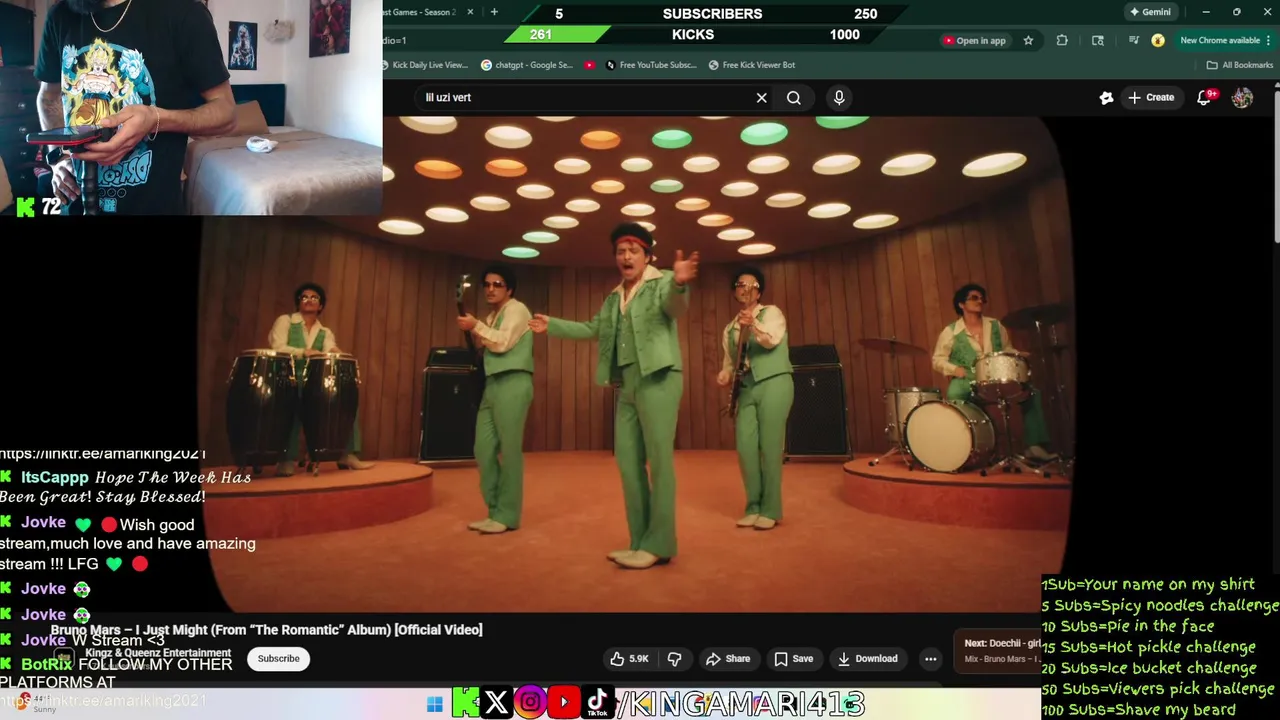1280x720 pixels.
Task: Open Chrome's three-dot menu
Action: pos(1270,41)
